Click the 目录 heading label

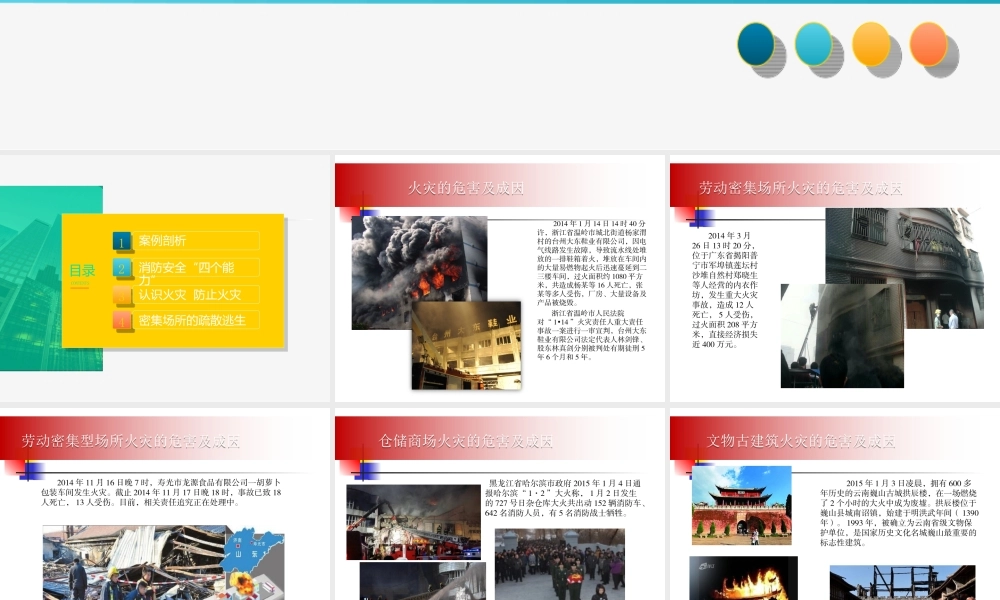click(82, 271)
